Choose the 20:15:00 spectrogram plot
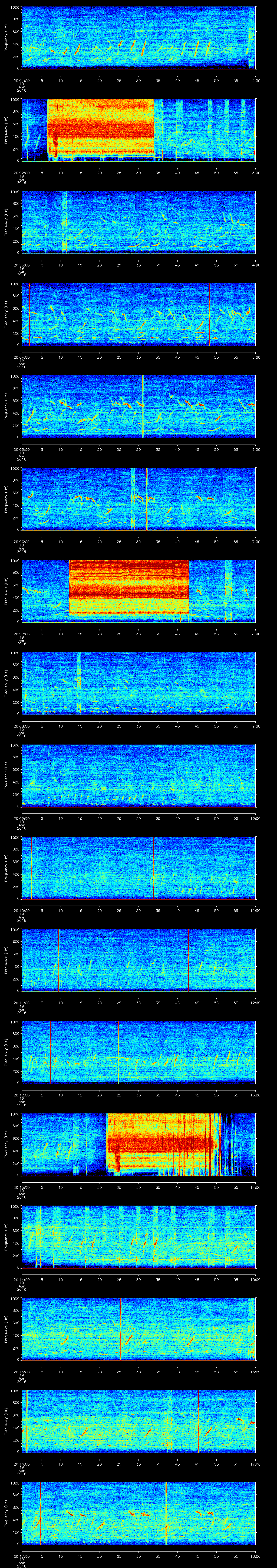The height and width of the screenshot is (1568, 277). (x=138, y=1329)
